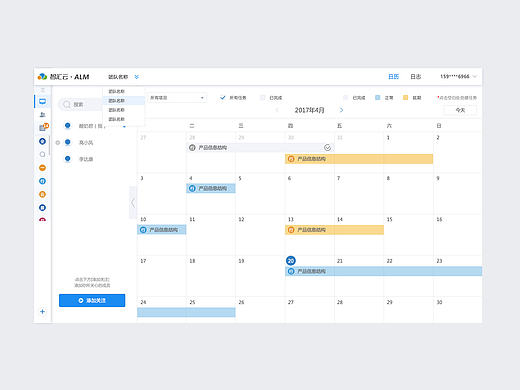This screenshot has height=390, width=520.
Task: Click the red-asterisk hint text at top right
Action: click(457, 98)
